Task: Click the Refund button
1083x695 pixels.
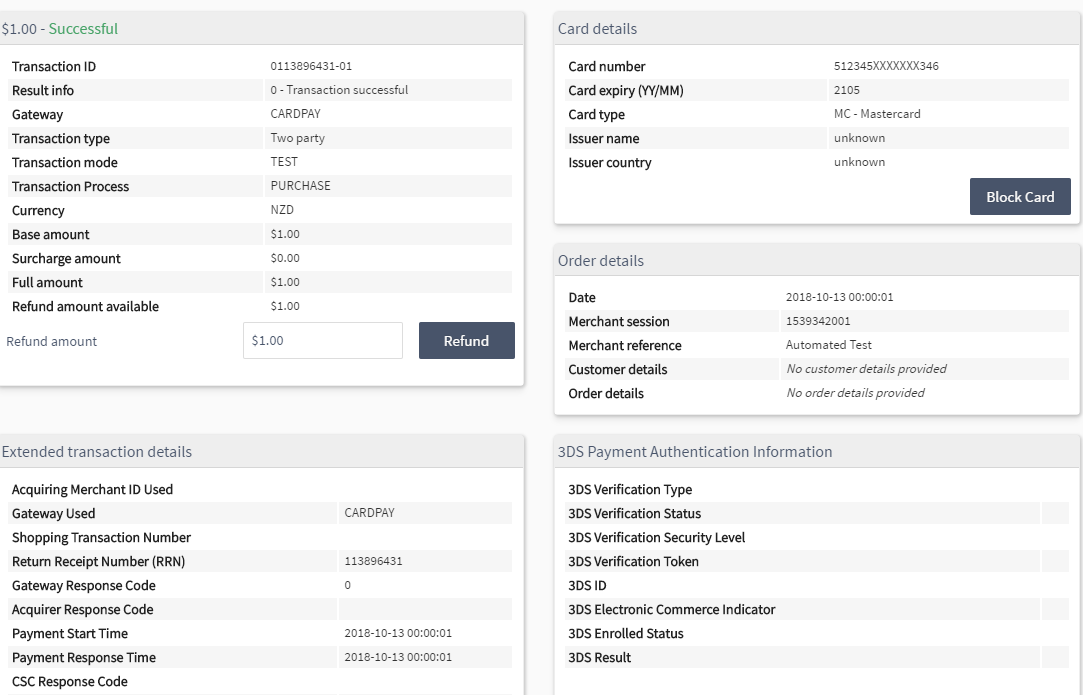Action: 466,341
